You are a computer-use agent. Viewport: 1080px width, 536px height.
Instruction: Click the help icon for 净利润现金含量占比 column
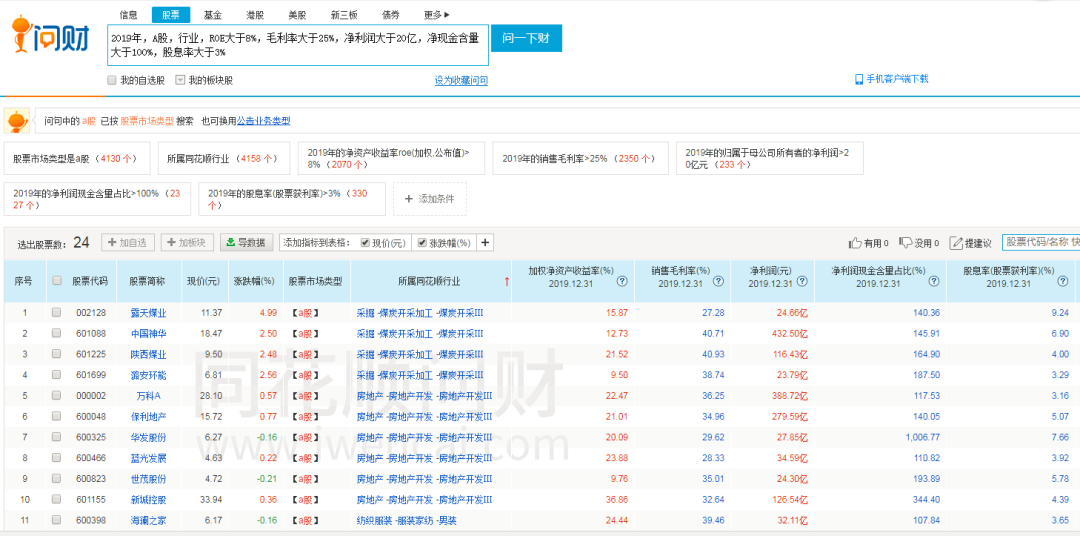(x=934, y=281)
